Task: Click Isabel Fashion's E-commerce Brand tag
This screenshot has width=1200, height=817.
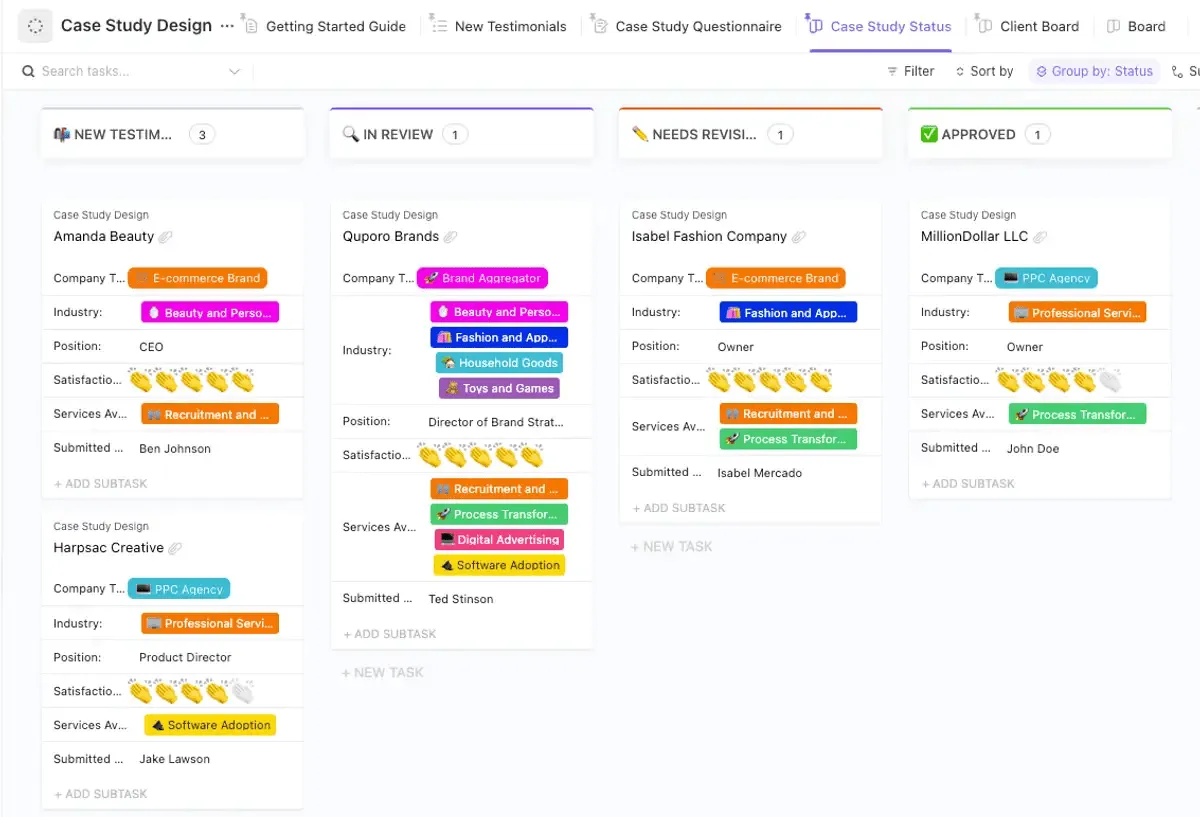Action: (776, 278)
